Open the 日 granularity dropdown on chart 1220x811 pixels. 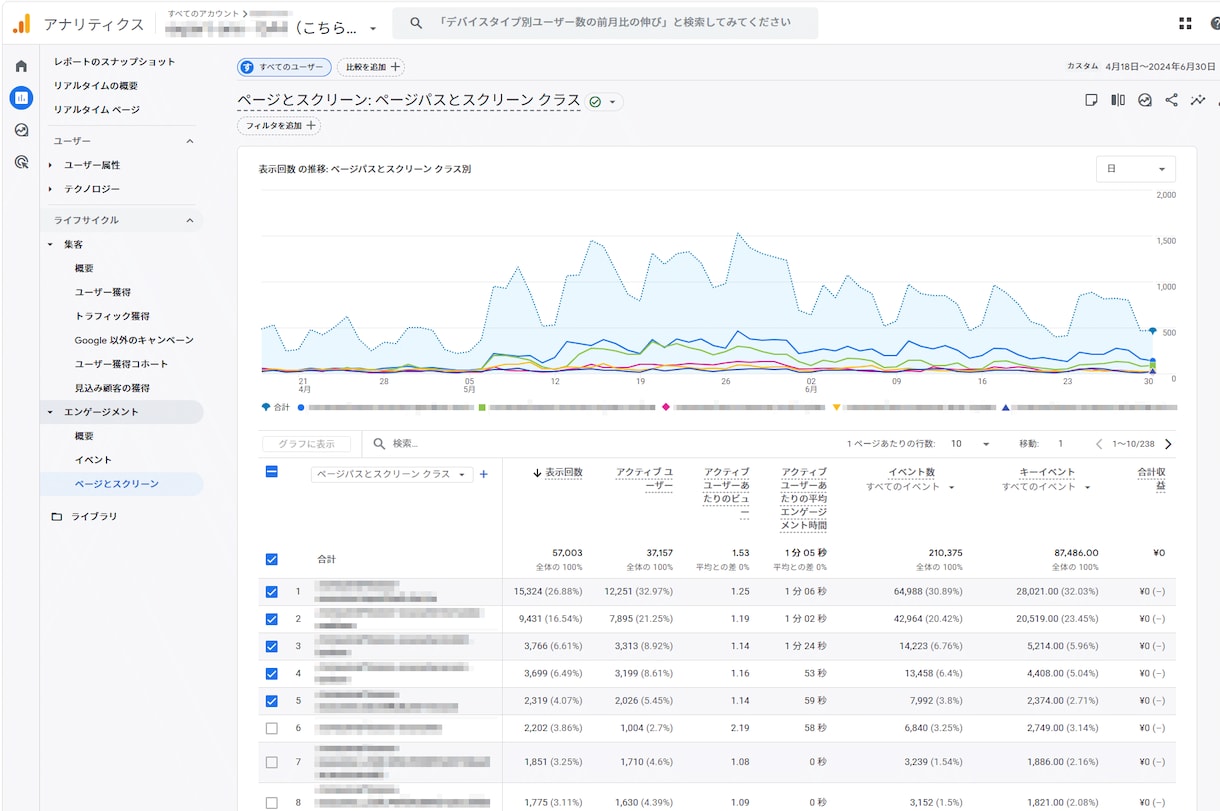point(1136,169)
